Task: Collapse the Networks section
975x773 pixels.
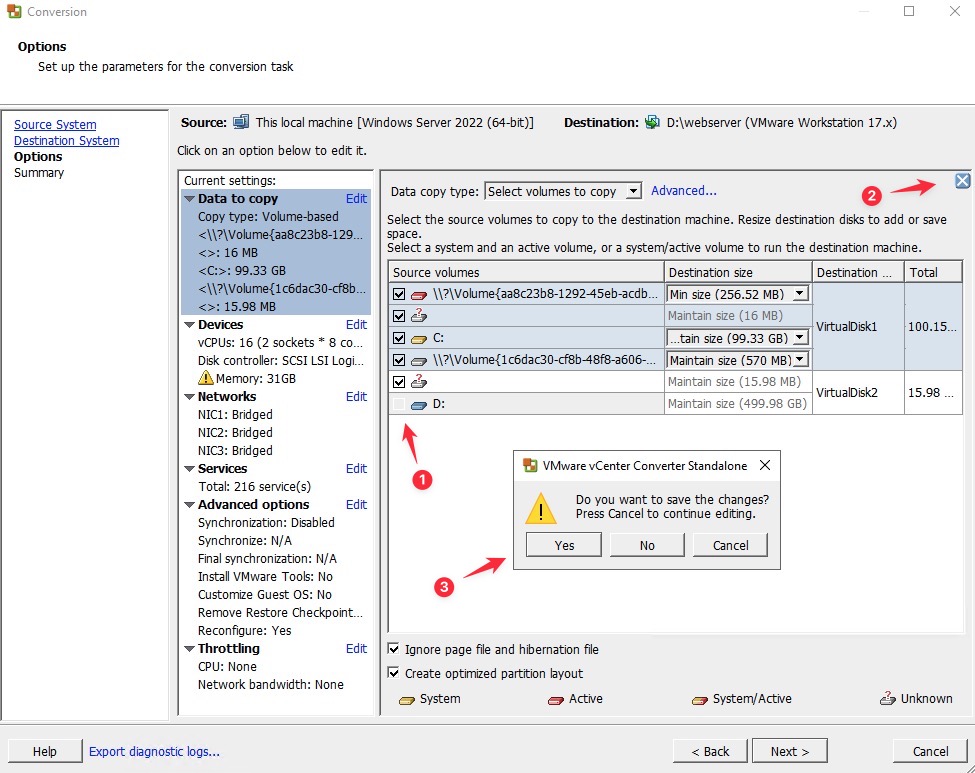Action: tap(190, 397)
